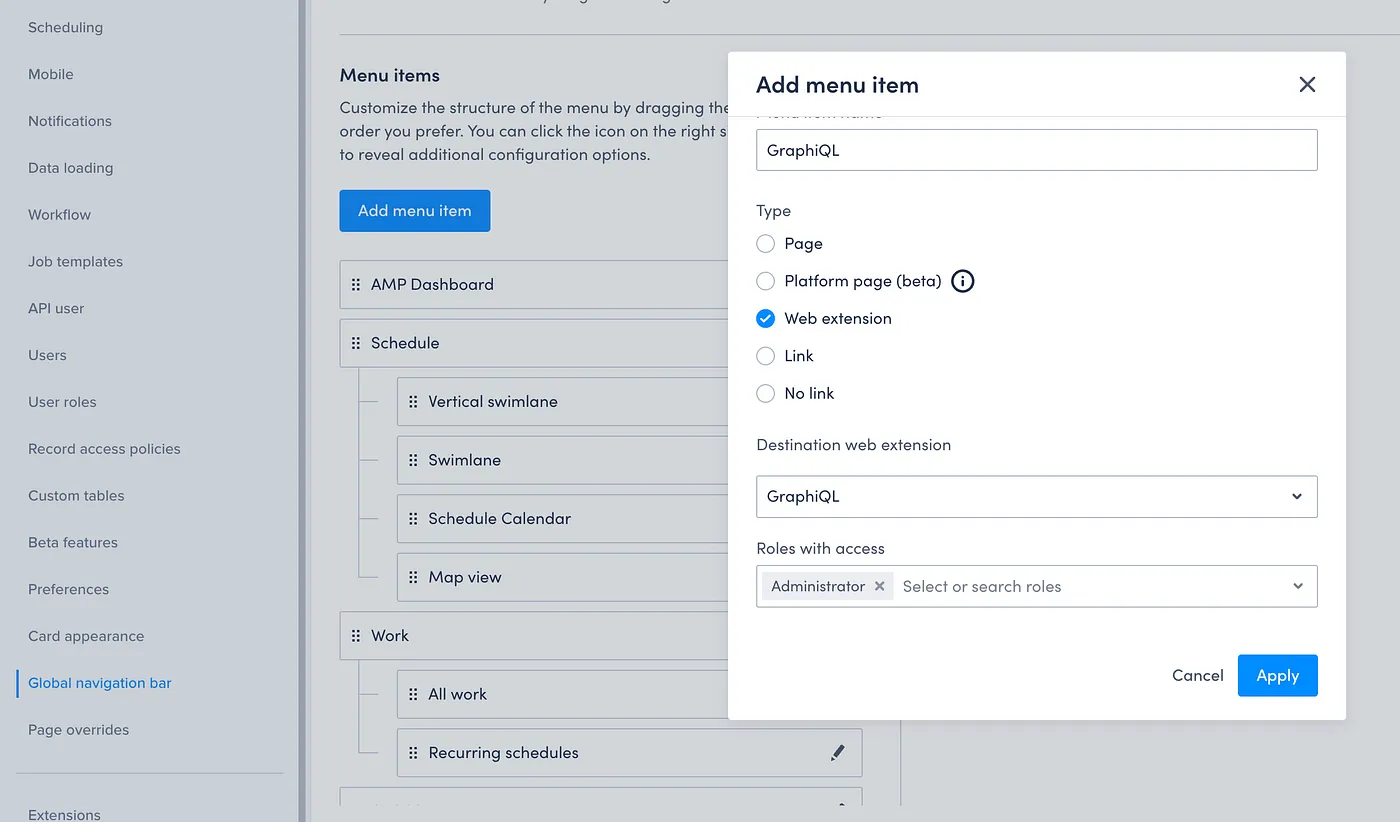Edit Recurring schedules with the pencil icon
This screenshot has height=822, width=1400.
pyautogui.click(x=838, y=753)
